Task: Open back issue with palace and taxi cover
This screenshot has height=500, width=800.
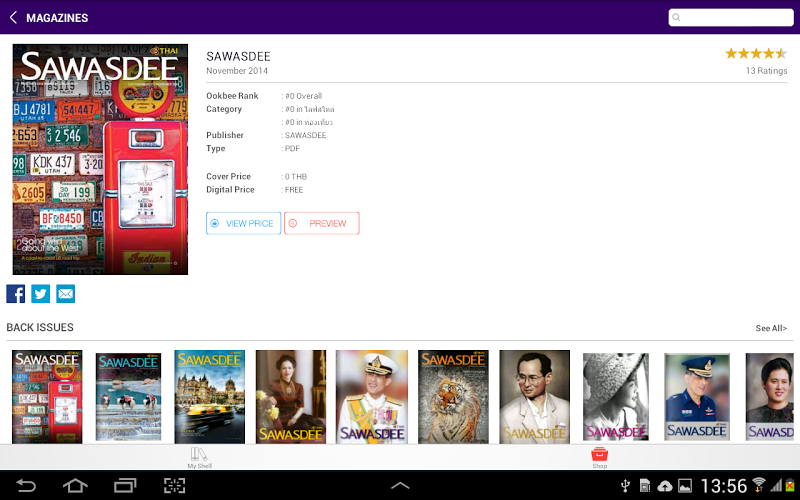Action: tap(210, 396)
